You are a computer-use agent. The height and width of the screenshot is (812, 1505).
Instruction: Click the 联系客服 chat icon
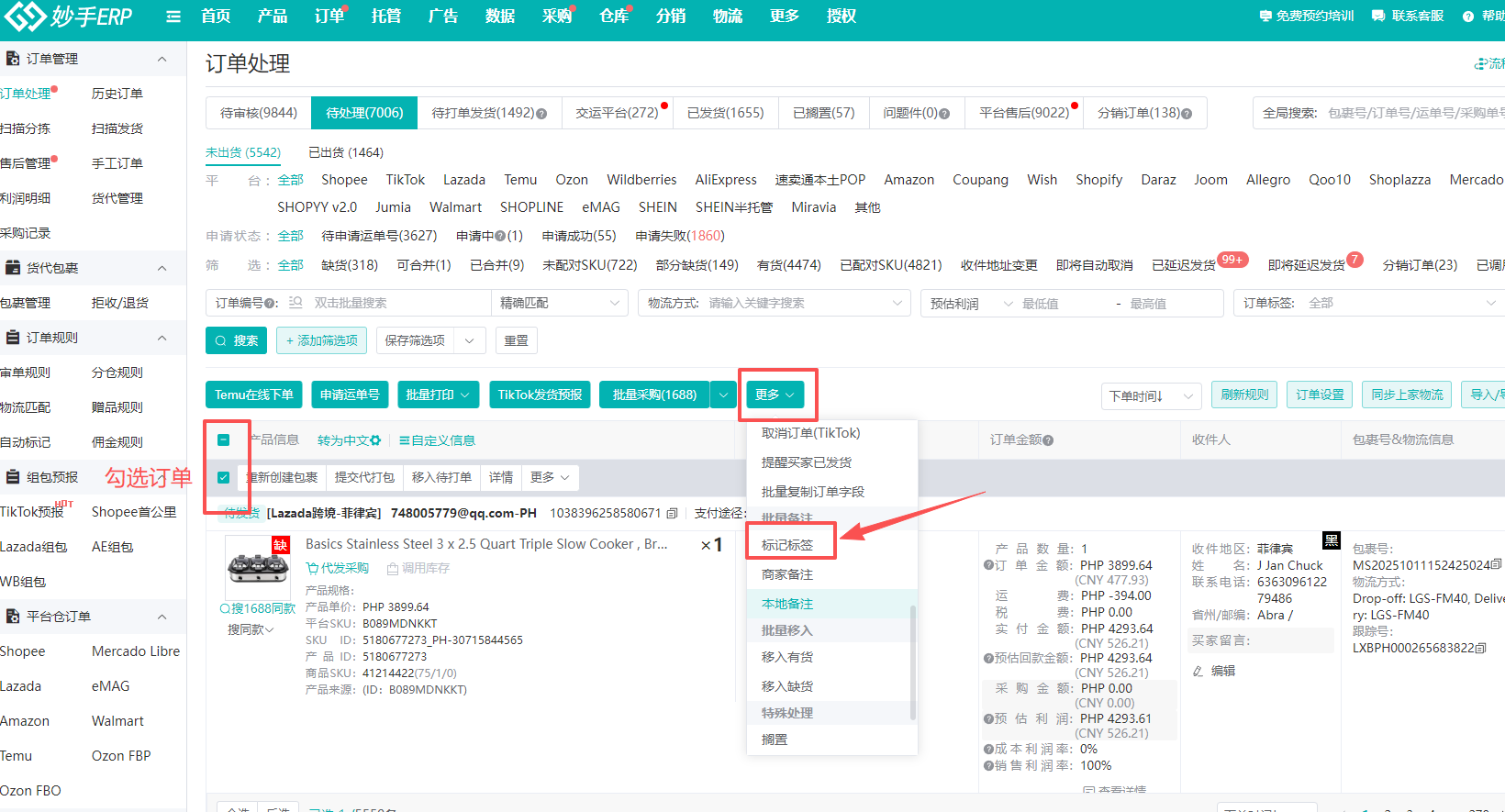click(1377, 17)
